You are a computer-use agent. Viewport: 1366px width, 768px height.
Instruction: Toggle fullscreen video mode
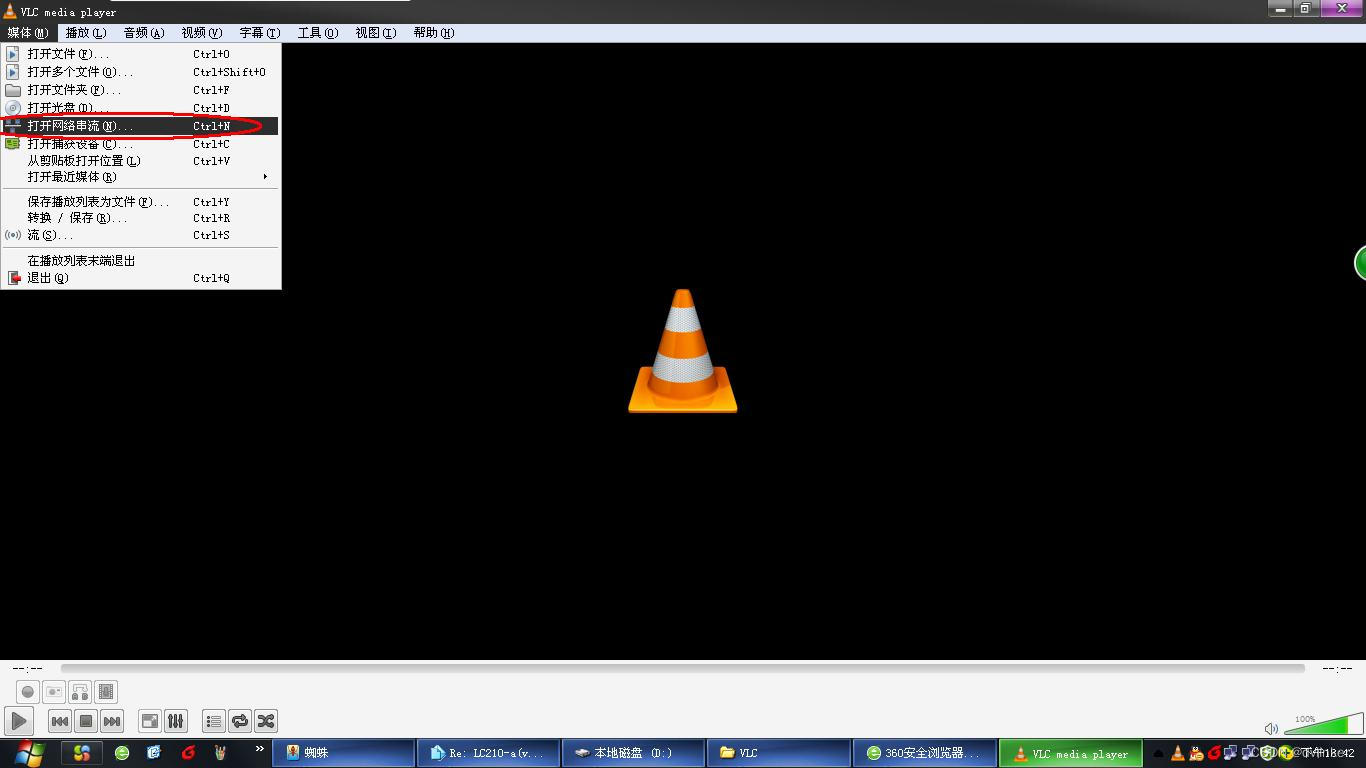click(x=150, y=721)
